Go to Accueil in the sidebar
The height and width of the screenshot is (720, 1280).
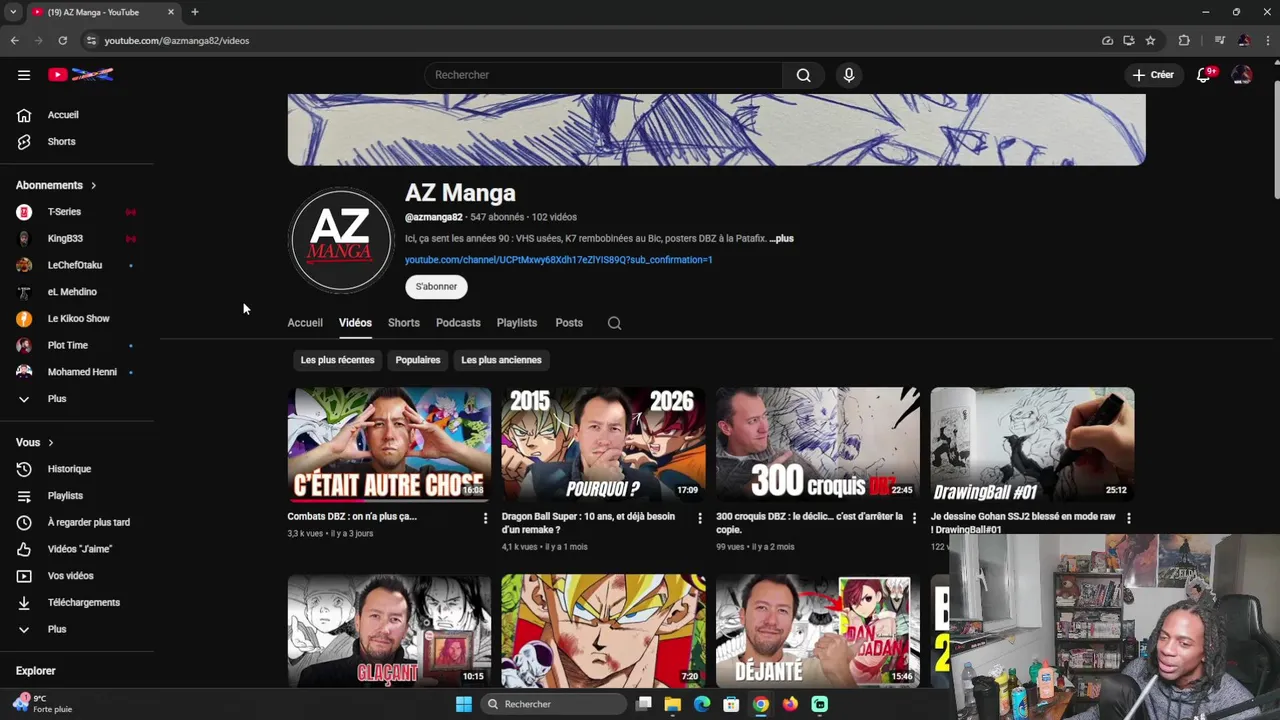[63, 115]
